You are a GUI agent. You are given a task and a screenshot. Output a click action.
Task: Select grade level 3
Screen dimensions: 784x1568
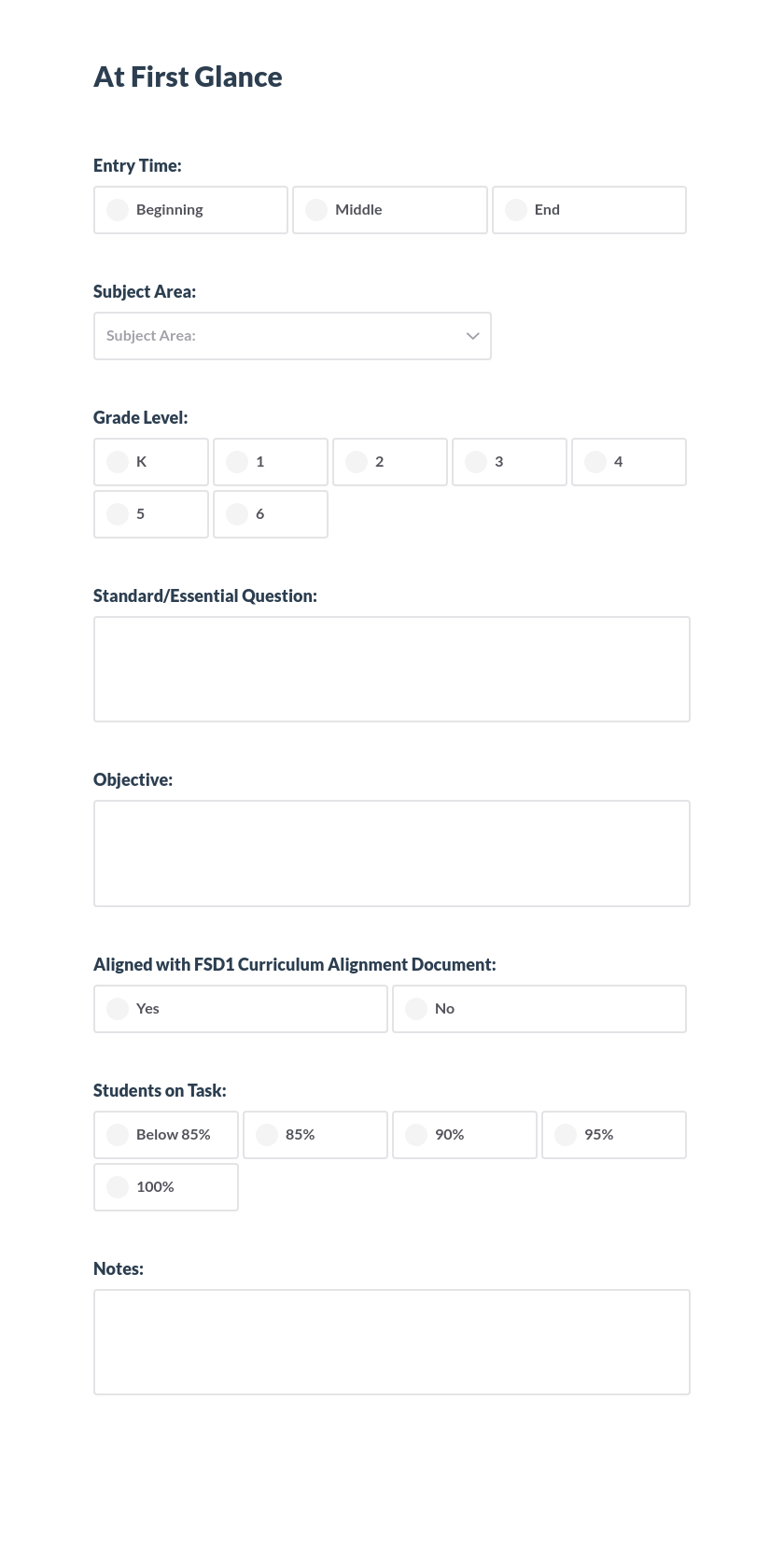click(509, 462)
